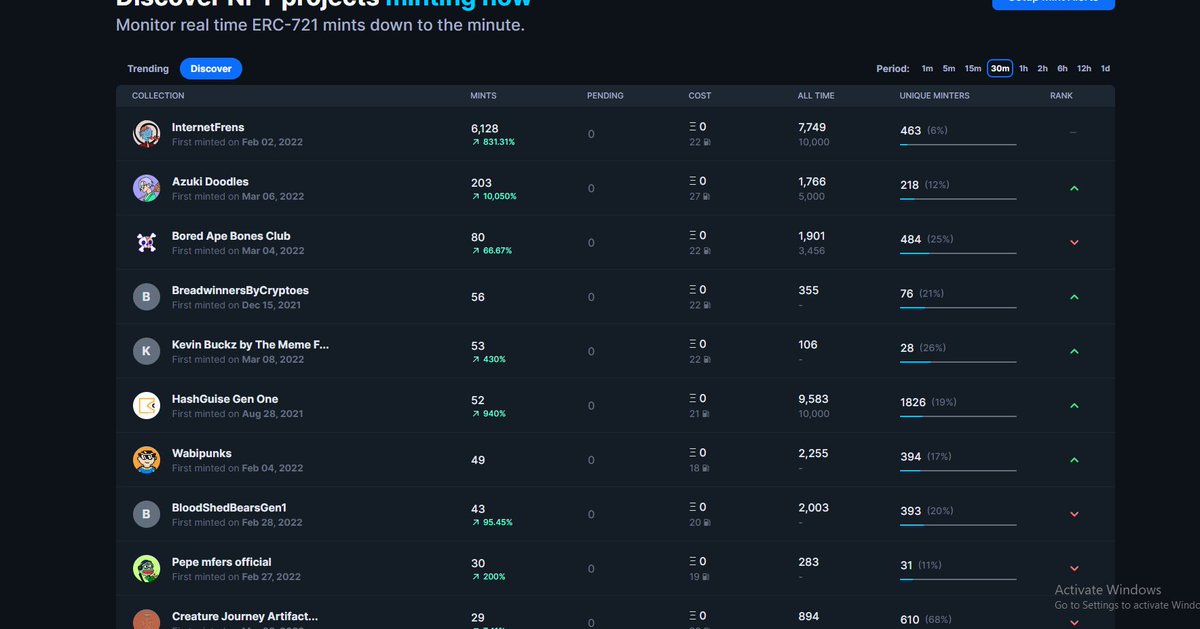Open Kevin Buckz by The Meme F... link

click(x=250, y=345)
